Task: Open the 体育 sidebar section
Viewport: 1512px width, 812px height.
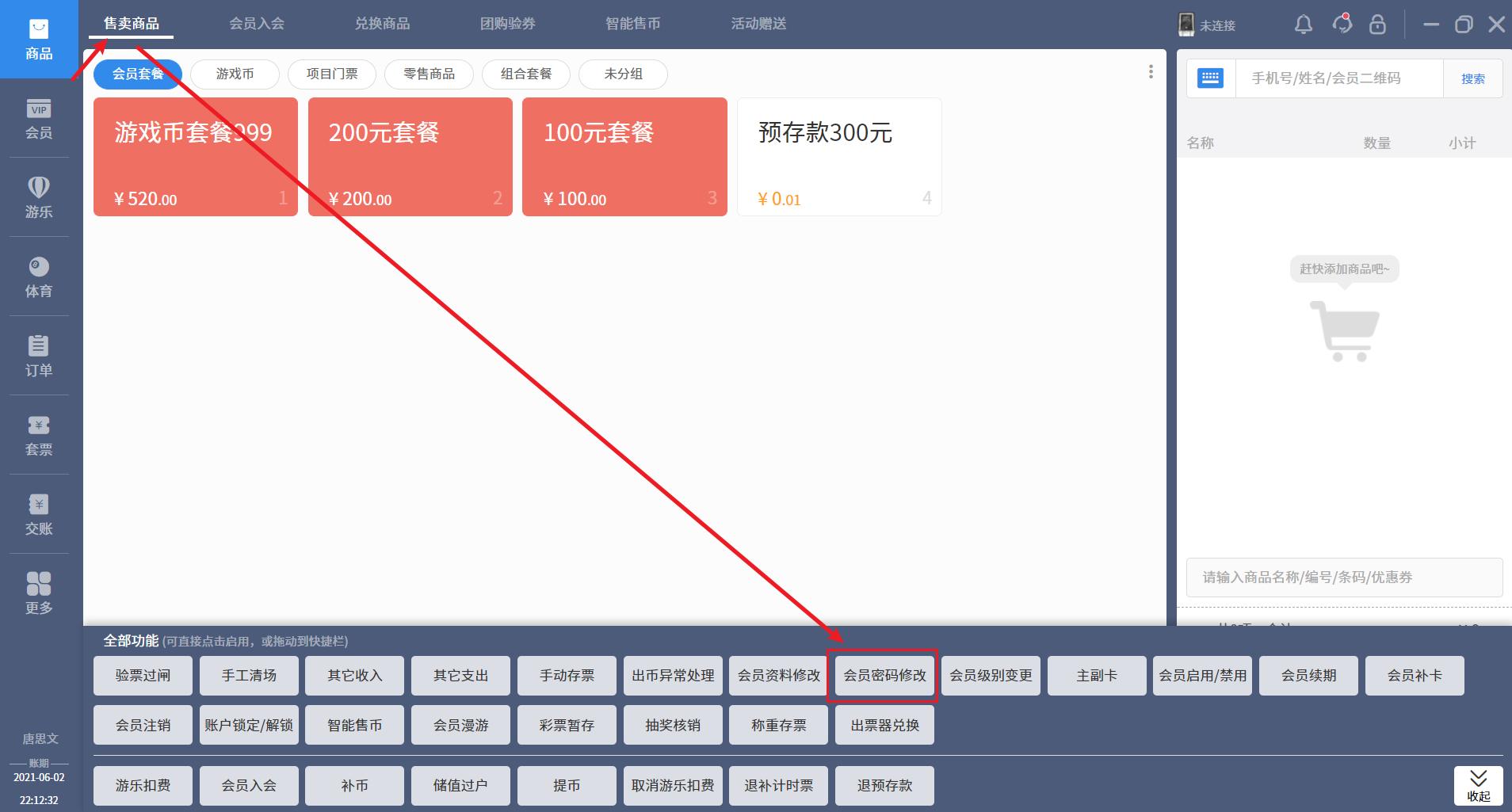Action: pyautogui.click(x=39, y=277)
